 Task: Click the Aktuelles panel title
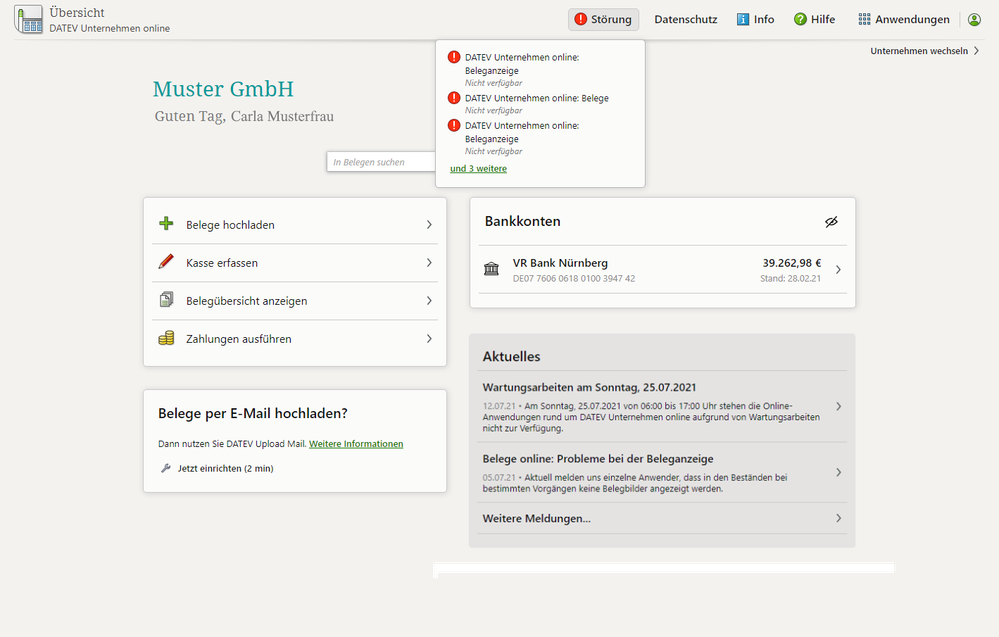coord(511,357)
